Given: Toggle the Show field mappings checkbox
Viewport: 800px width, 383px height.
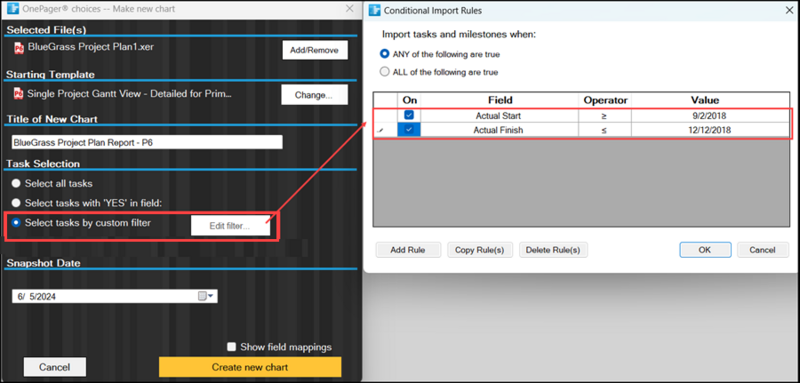Looking at the screenshot, I should tap(232, 347).
